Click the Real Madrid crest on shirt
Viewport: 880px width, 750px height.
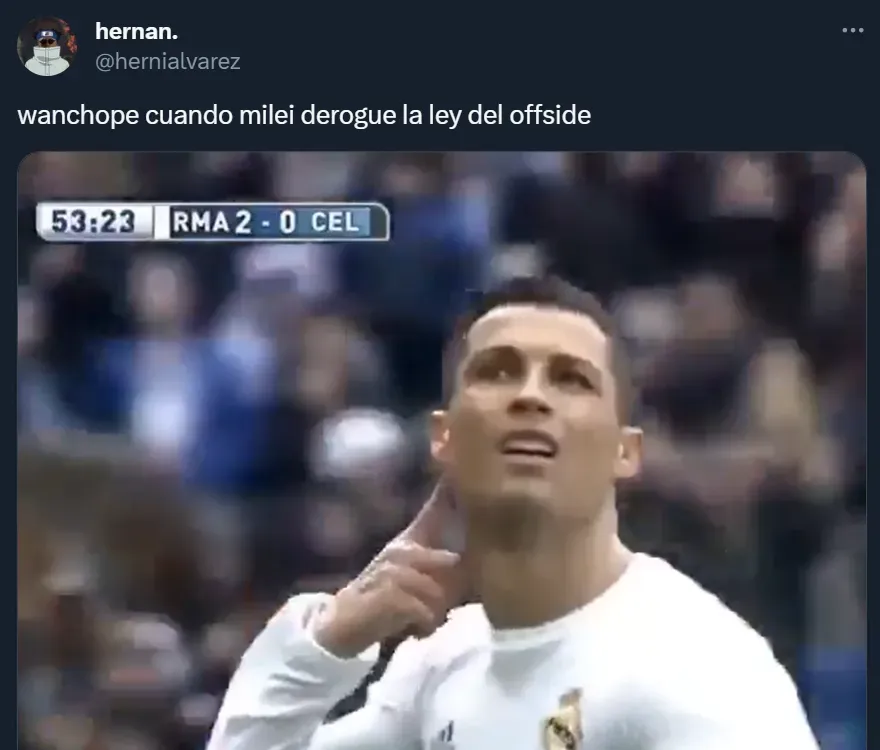(x=562, y=722)
